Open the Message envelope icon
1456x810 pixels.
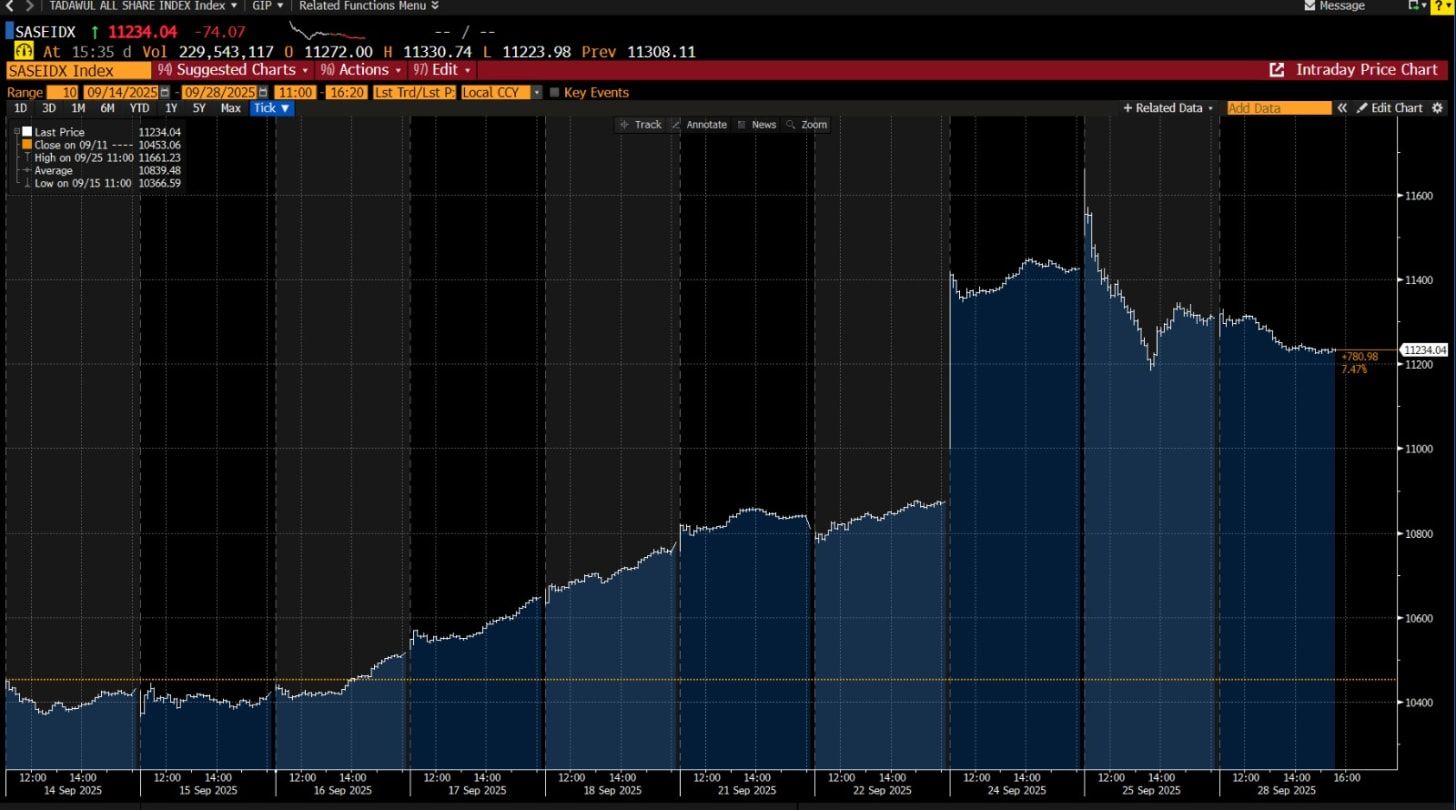(x=1311, y=6)
